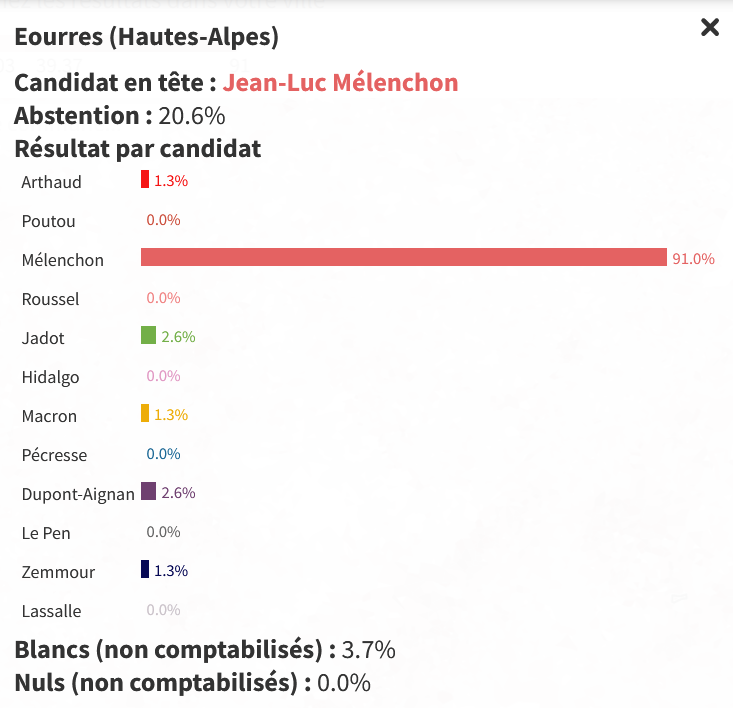Click Jadot's green bar
Image resolution: width=733 pixels, height=708 pixels.
click(x=148, y=335)
